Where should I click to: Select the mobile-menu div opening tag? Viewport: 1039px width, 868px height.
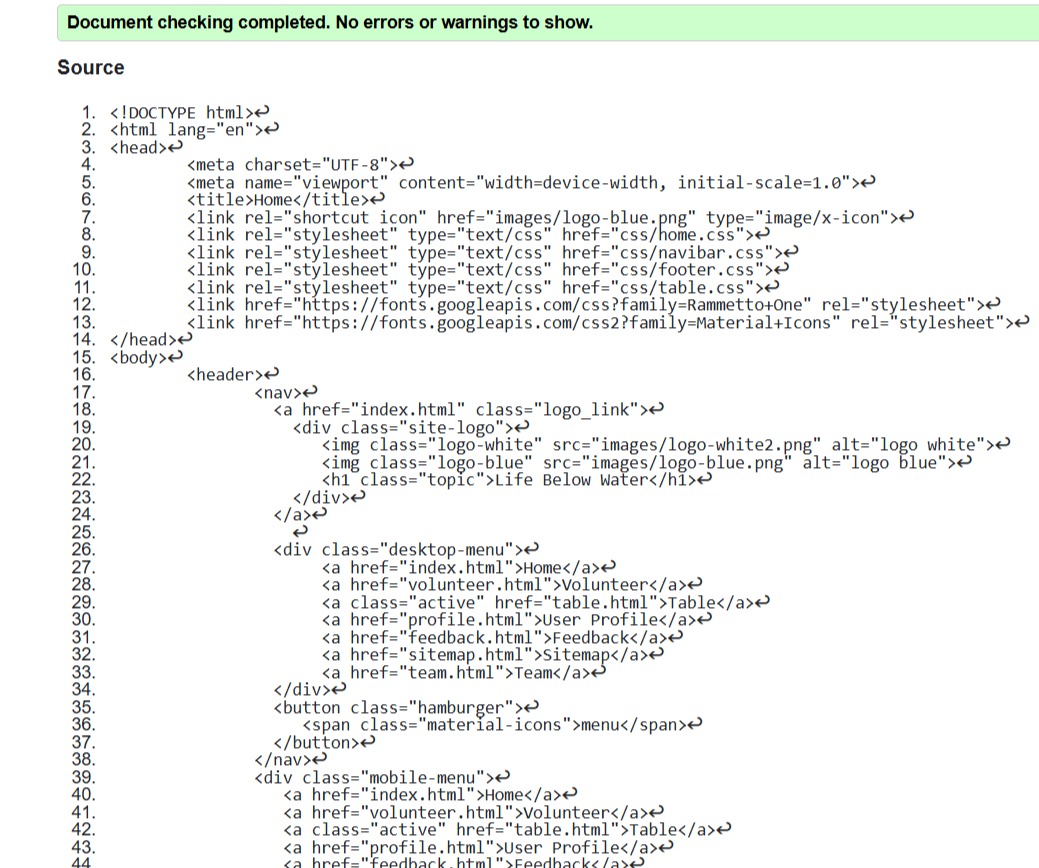point(376,777)
